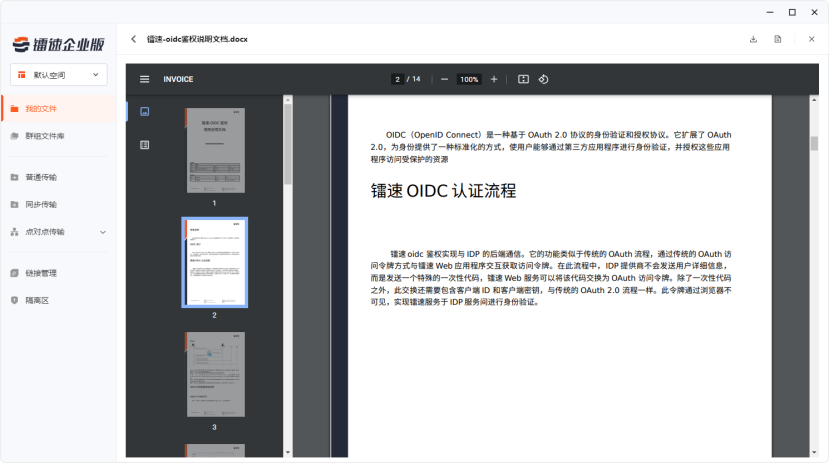Download the document file
Screen dimensions: 829x463
point(753,39)
